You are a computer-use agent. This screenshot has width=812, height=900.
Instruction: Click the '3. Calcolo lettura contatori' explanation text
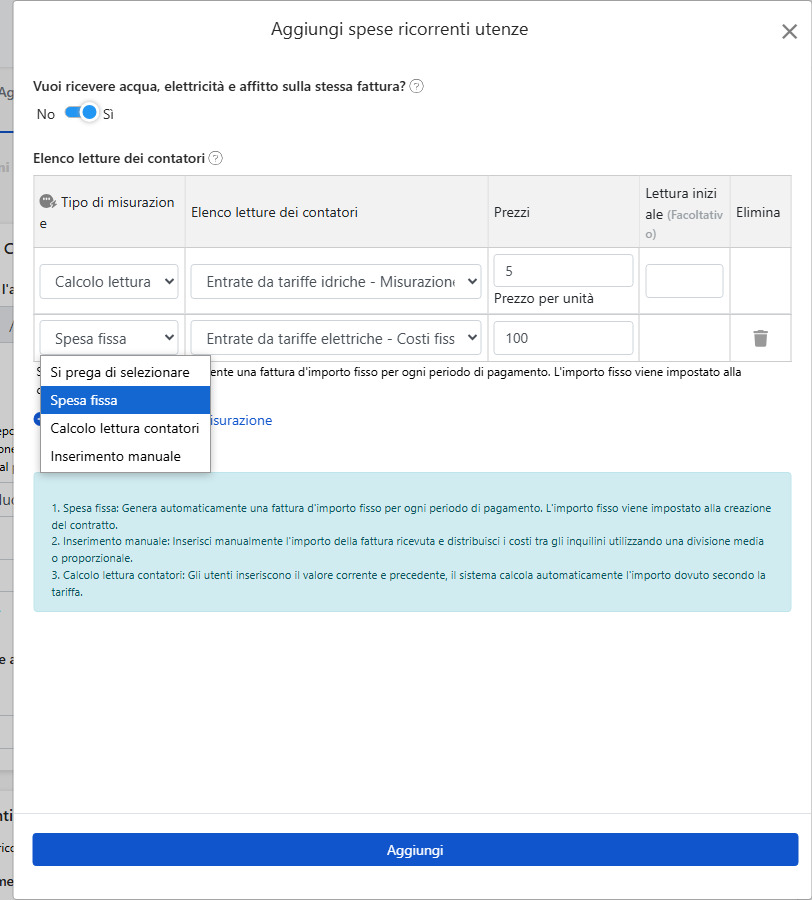coord(408,583)
